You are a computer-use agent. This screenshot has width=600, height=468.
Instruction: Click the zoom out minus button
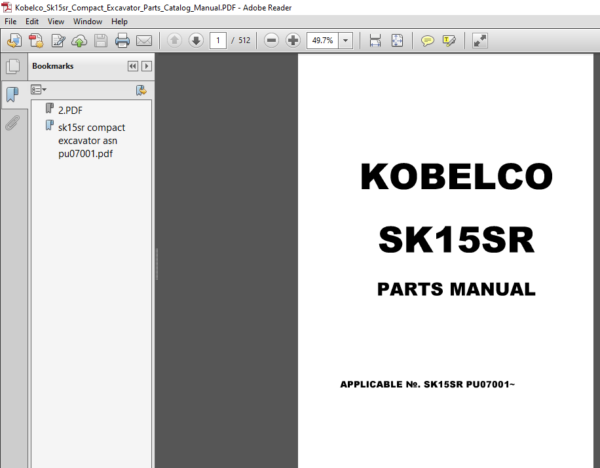(x=271, y=40)
